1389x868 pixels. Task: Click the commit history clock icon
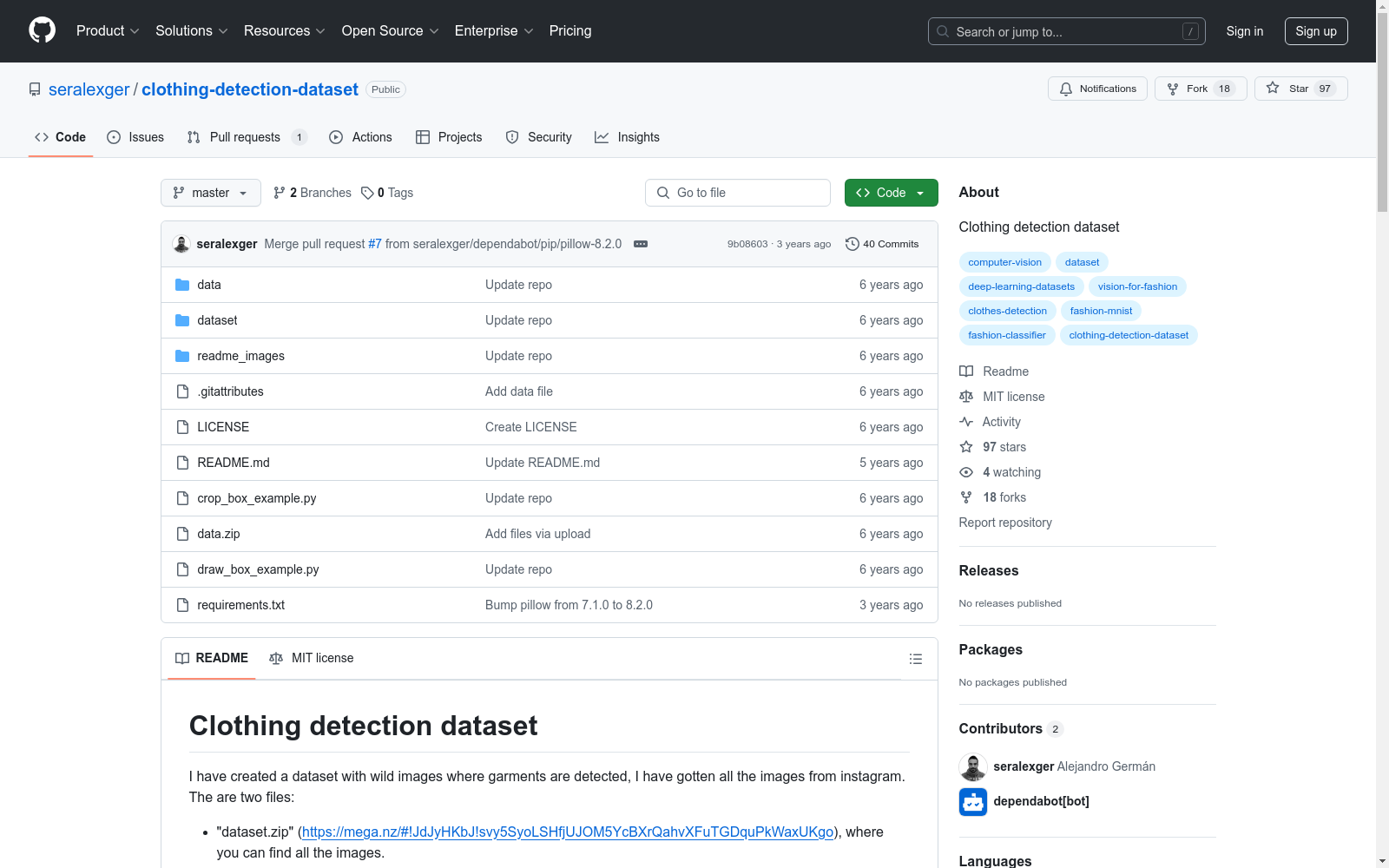(x=852, y=244)
